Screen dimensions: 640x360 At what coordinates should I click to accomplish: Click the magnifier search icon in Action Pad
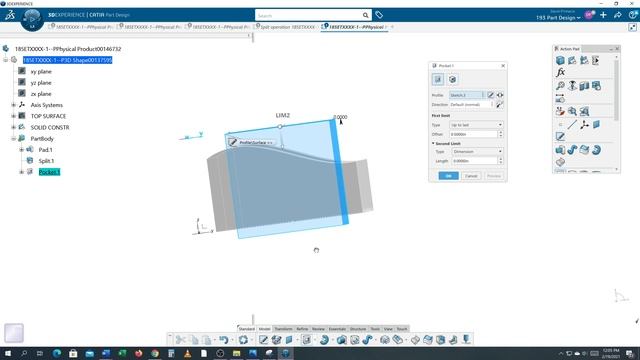click(x=560, y=86)
